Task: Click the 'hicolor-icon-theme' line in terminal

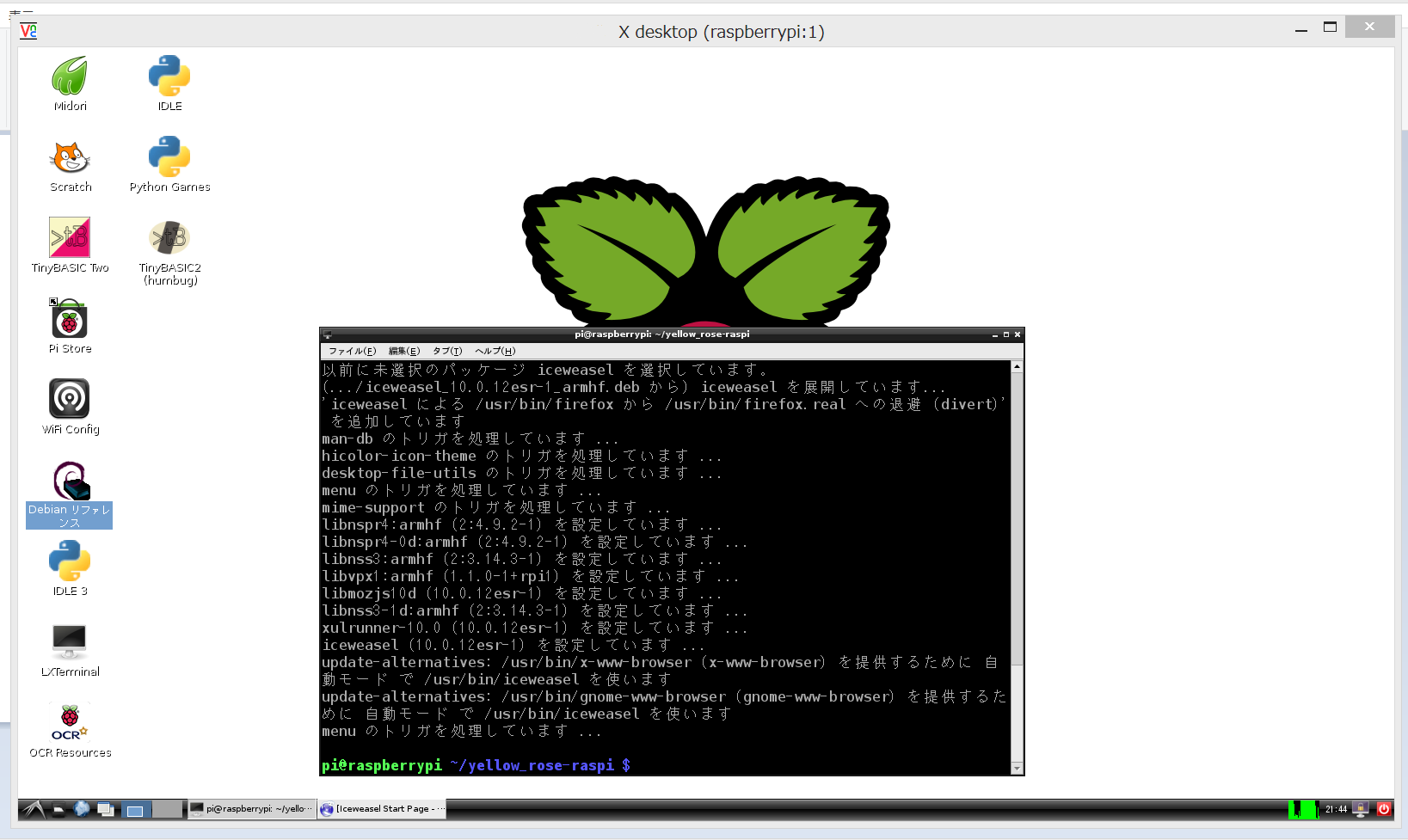Action: (x=522, y=456)
